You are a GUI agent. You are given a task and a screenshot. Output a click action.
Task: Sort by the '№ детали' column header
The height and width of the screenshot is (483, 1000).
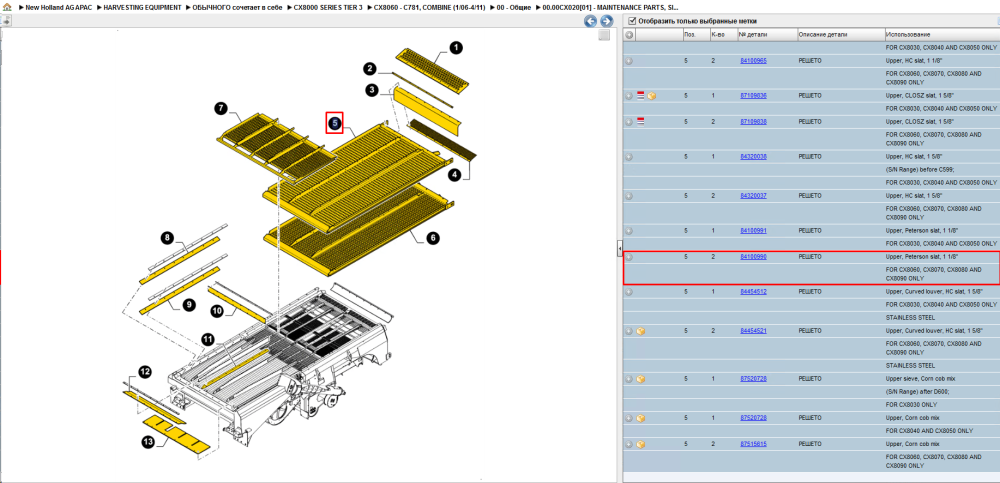coord(767,34)
